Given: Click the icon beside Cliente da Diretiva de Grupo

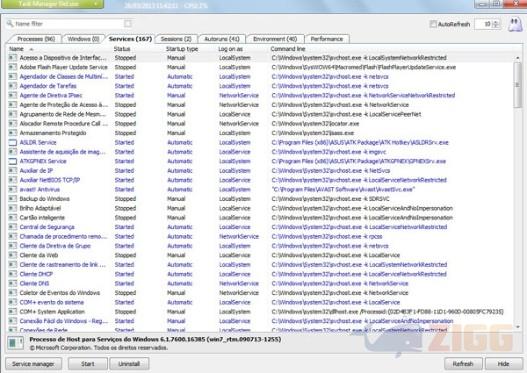Looking at the screenshot, I should tap(13, 246).
